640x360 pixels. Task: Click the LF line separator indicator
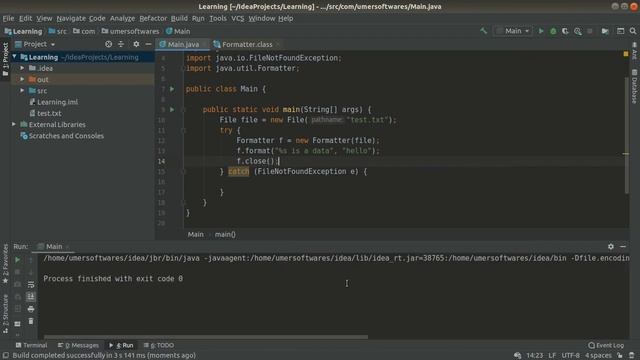point(552,356)
